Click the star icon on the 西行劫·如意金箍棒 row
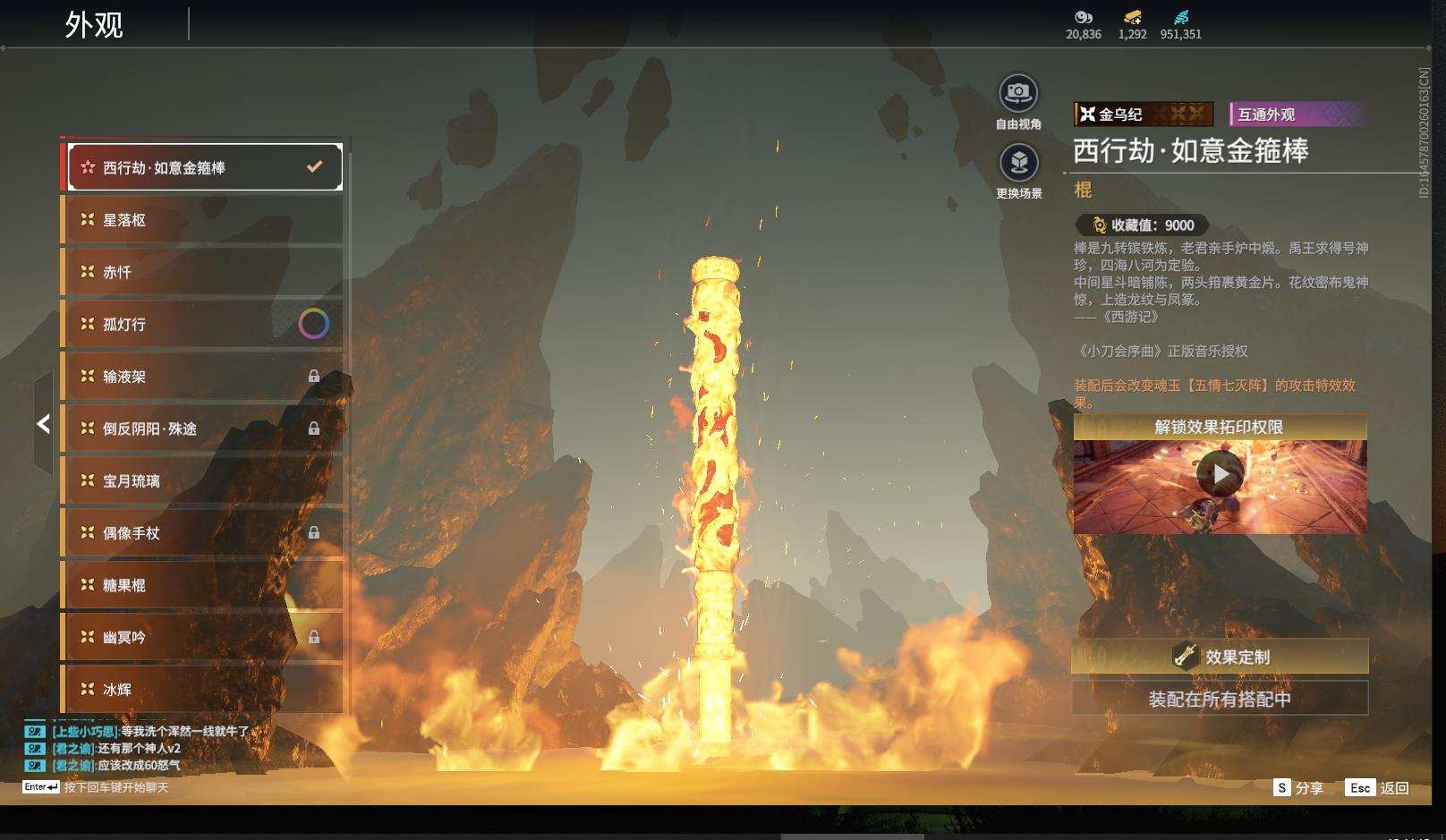1446x840 pixels. pos(88,167)
